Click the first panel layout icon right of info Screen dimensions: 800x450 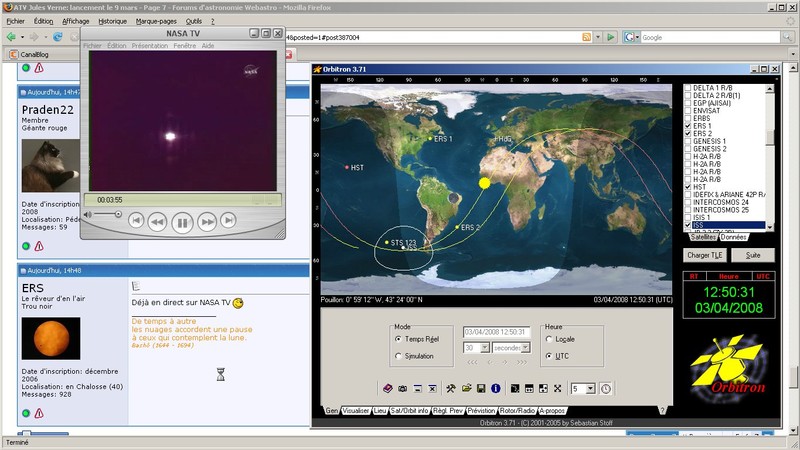515,388
